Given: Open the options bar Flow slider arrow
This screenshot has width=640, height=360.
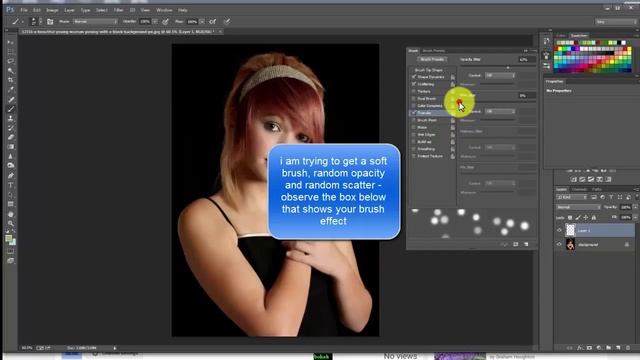Looking at the screenshot, I should click(x=202, y=22).
